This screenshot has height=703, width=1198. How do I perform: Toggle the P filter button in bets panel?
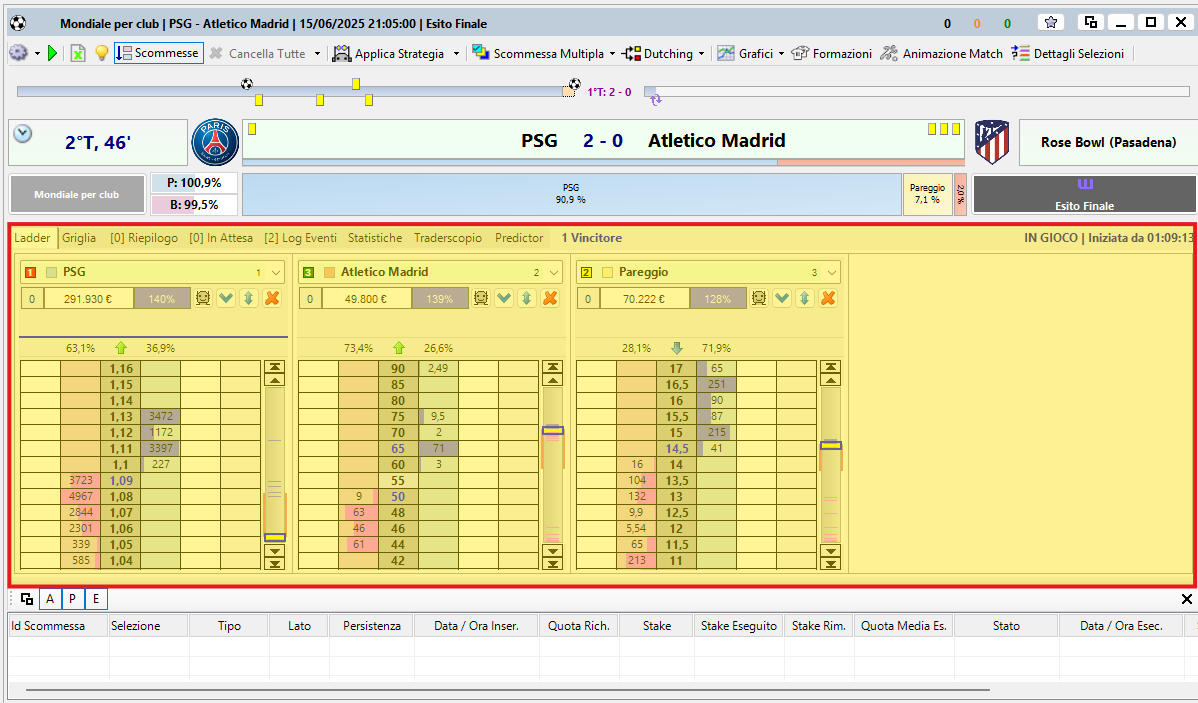pos(72,599)
